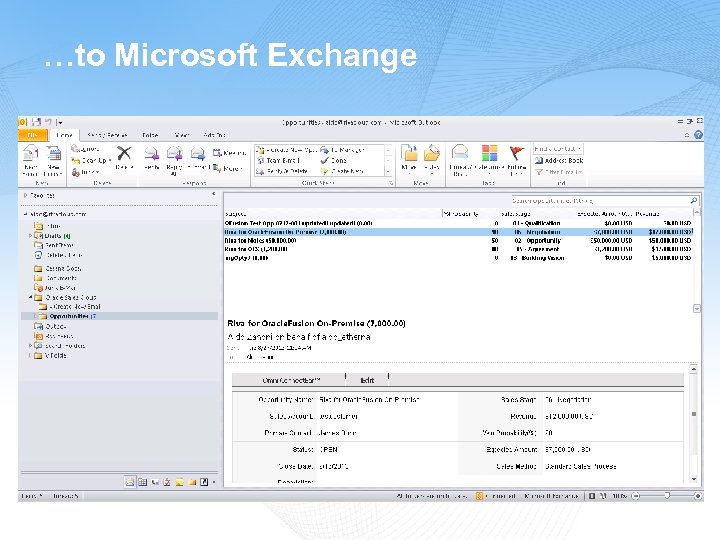The width and height of the screenshot is (720, 540).
Task: Click the Search Opportunities input field
Action: point(601,200)
